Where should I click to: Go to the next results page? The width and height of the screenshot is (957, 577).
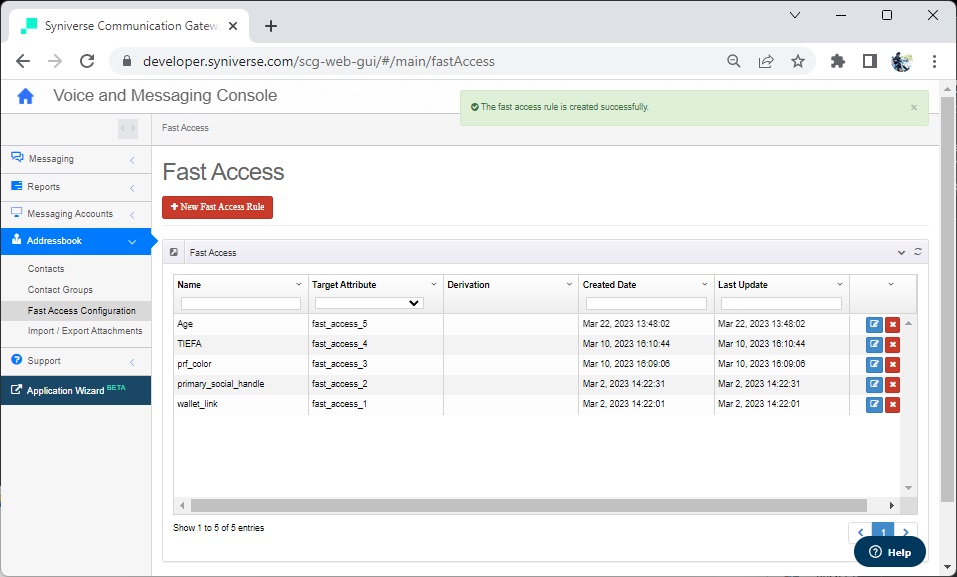[x=906, y=532]
